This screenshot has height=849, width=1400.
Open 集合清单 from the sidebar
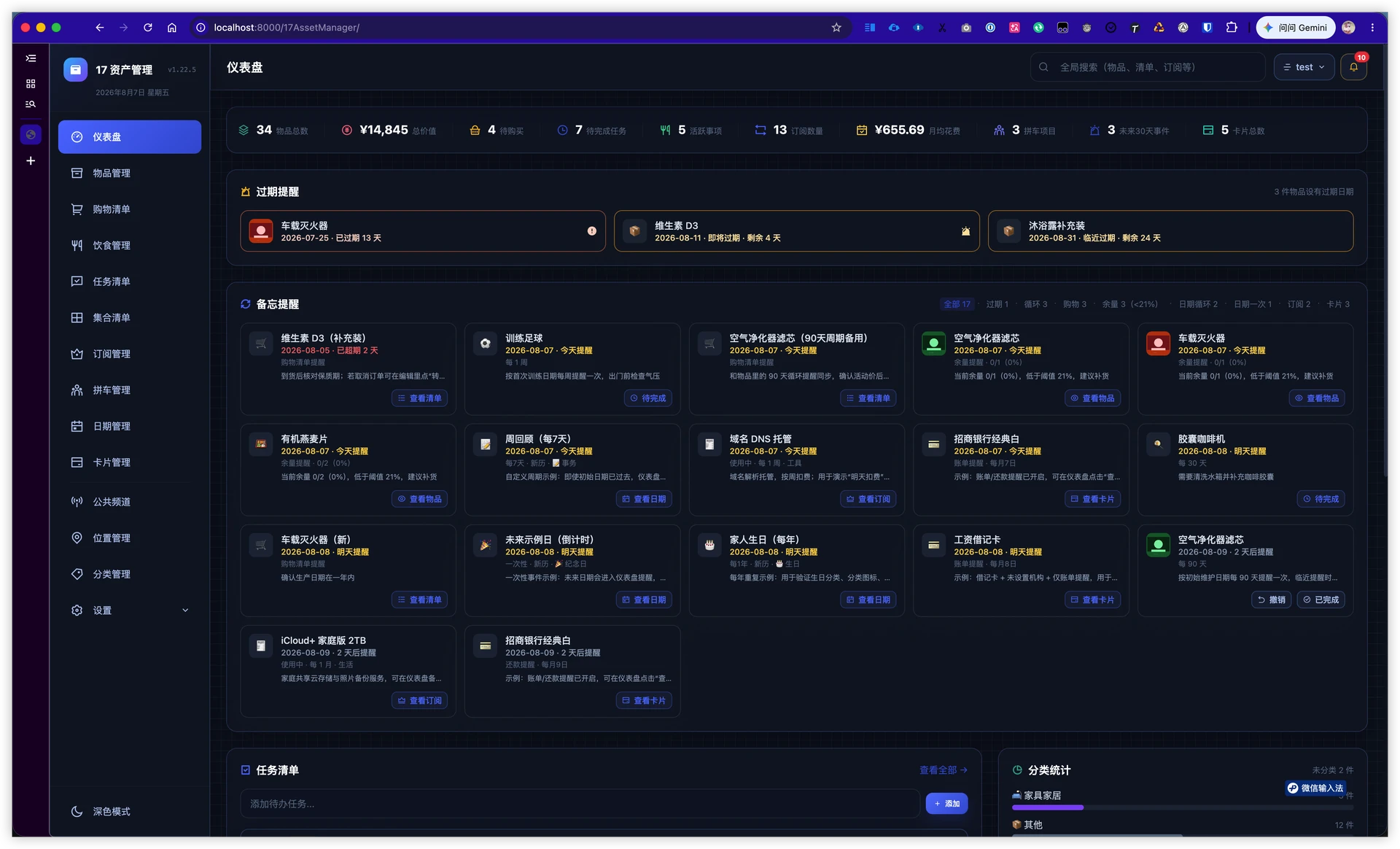pos(130,318)
